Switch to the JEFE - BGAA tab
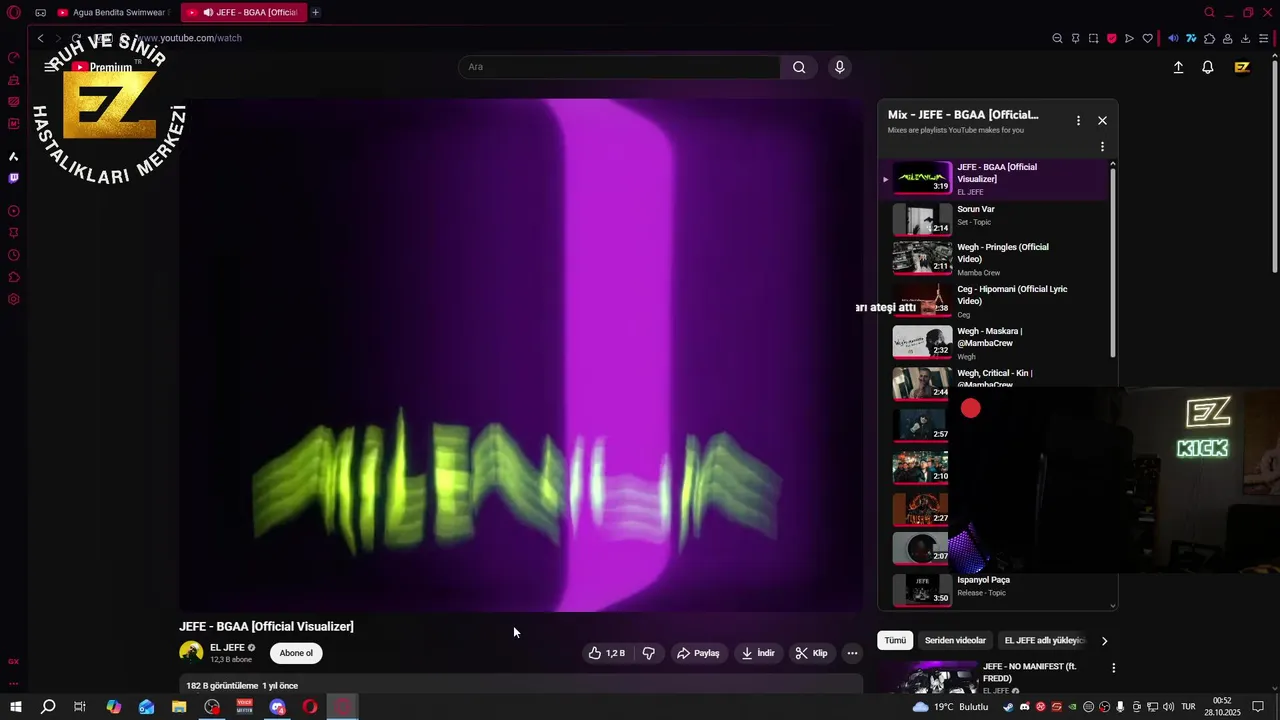1280x720 pixels. point(243,13)
